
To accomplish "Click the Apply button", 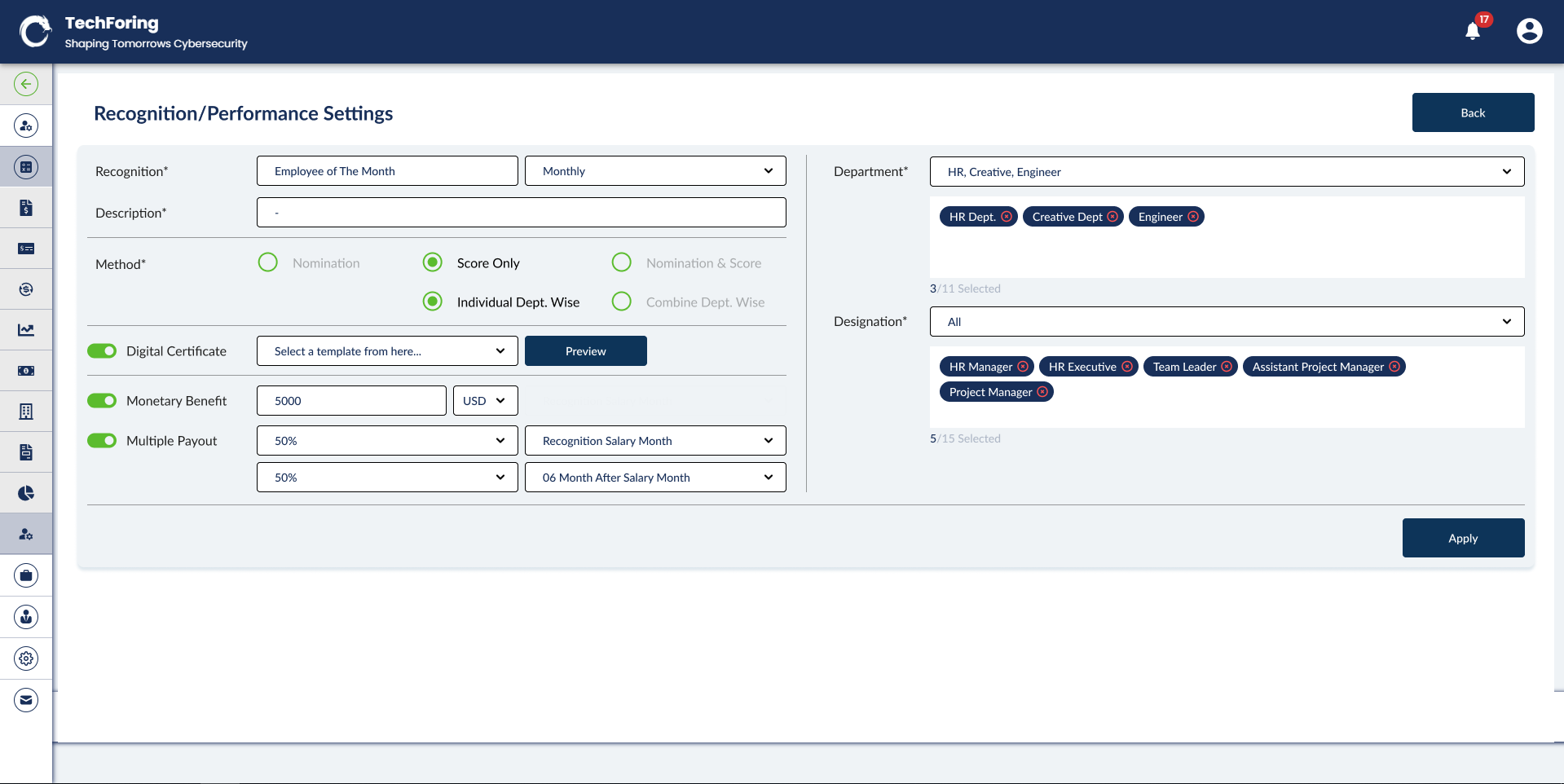I will tap(1463, 538).
